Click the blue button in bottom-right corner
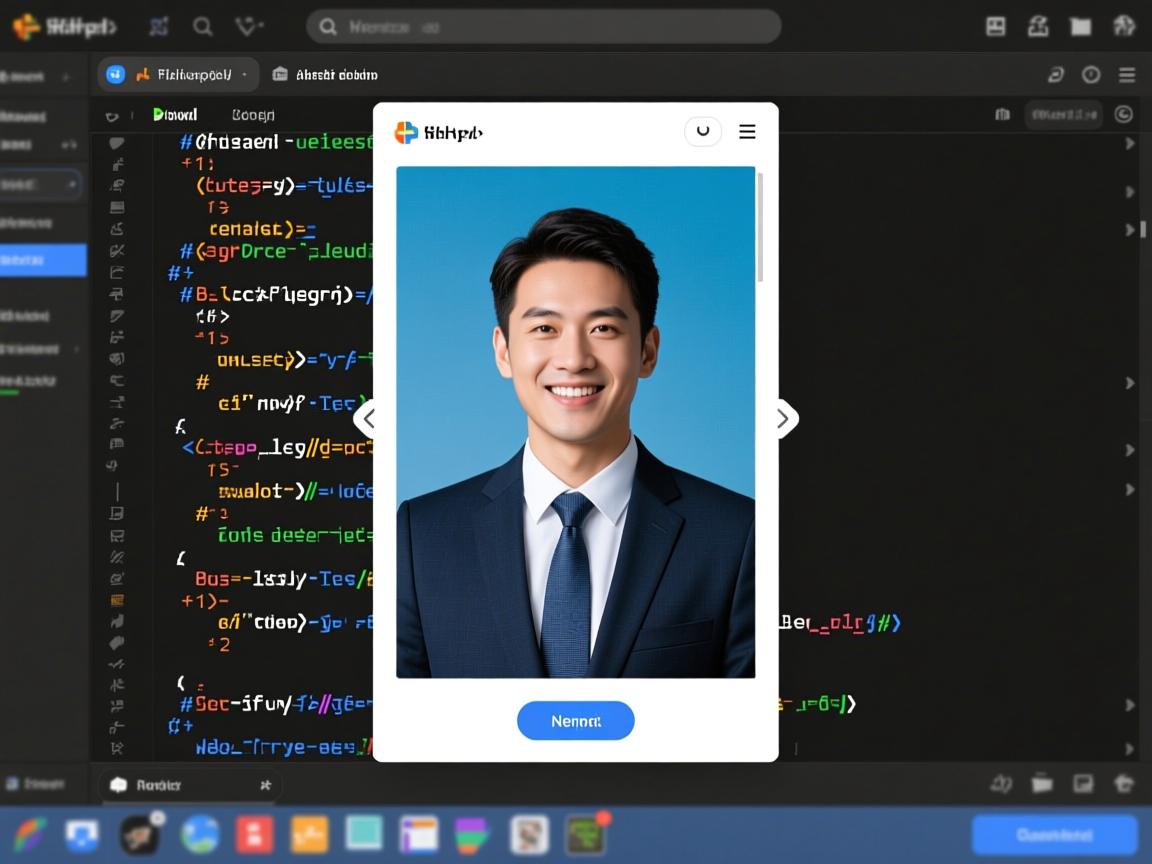1152x864 pixels. 1054,834
